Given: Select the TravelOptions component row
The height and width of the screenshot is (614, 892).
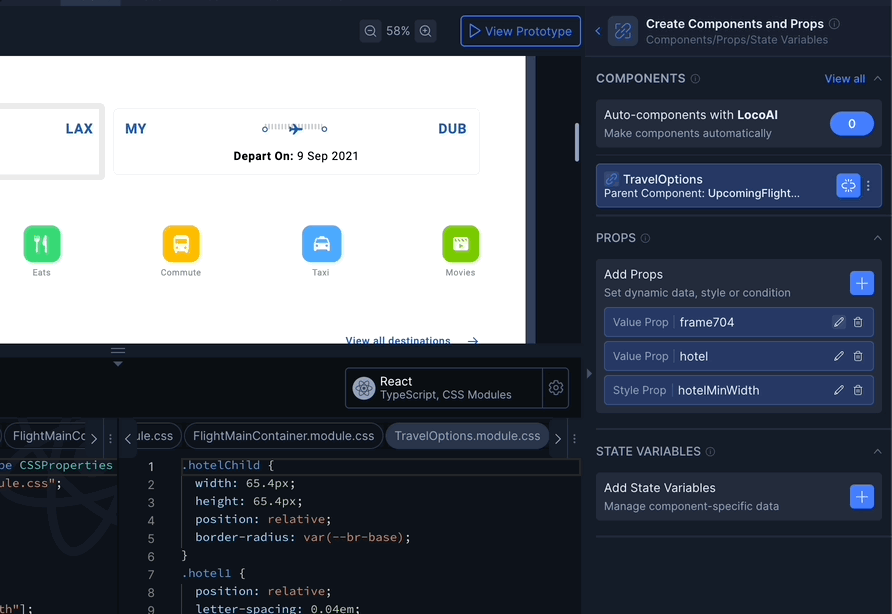Looking at the screenshot, I should pos(738,186).
